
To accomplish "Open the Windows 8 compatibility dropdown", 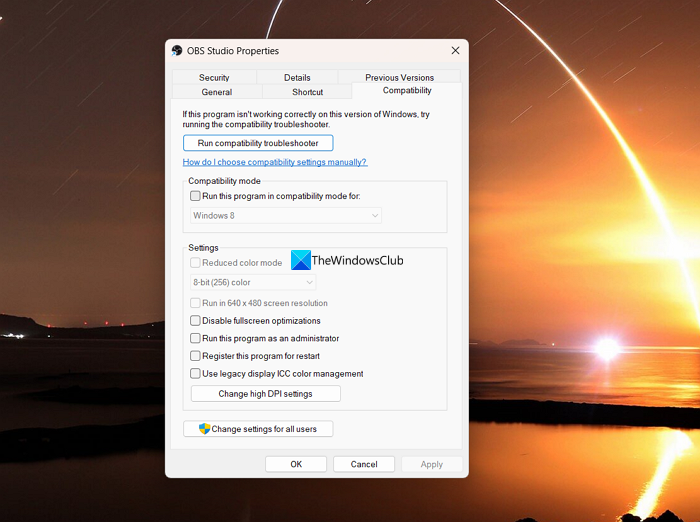I will click(286, 215).
